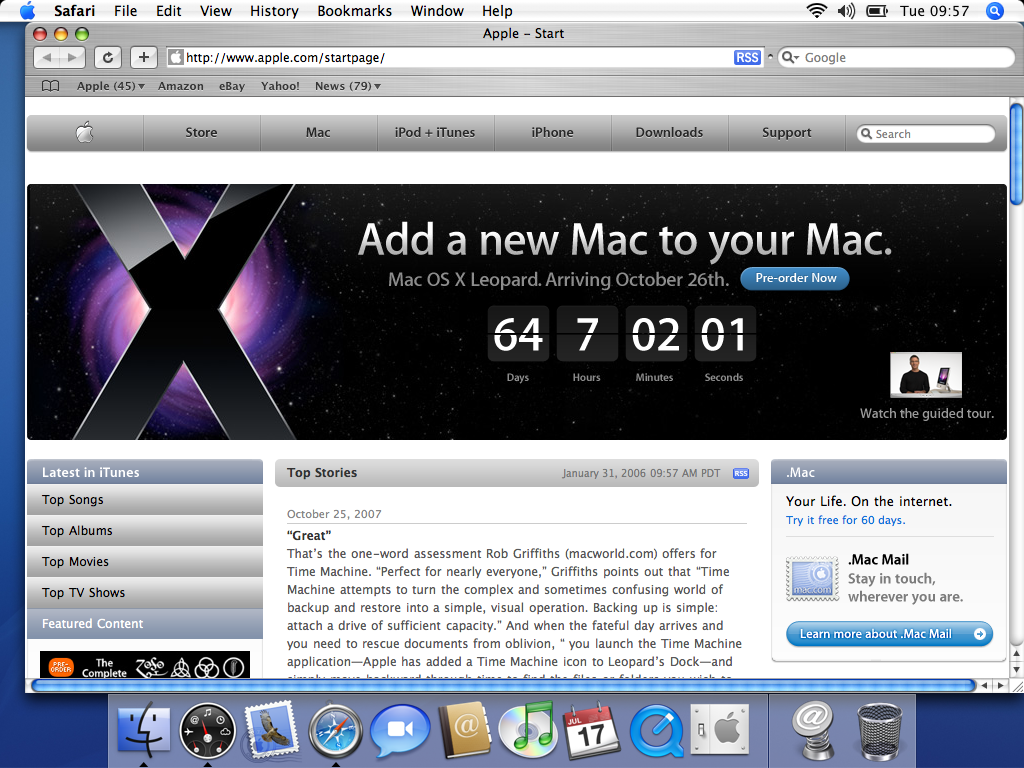This screenshot has width=1024, height=768.
Task: Click Watch the guided tour link
Action: (927, 413)
